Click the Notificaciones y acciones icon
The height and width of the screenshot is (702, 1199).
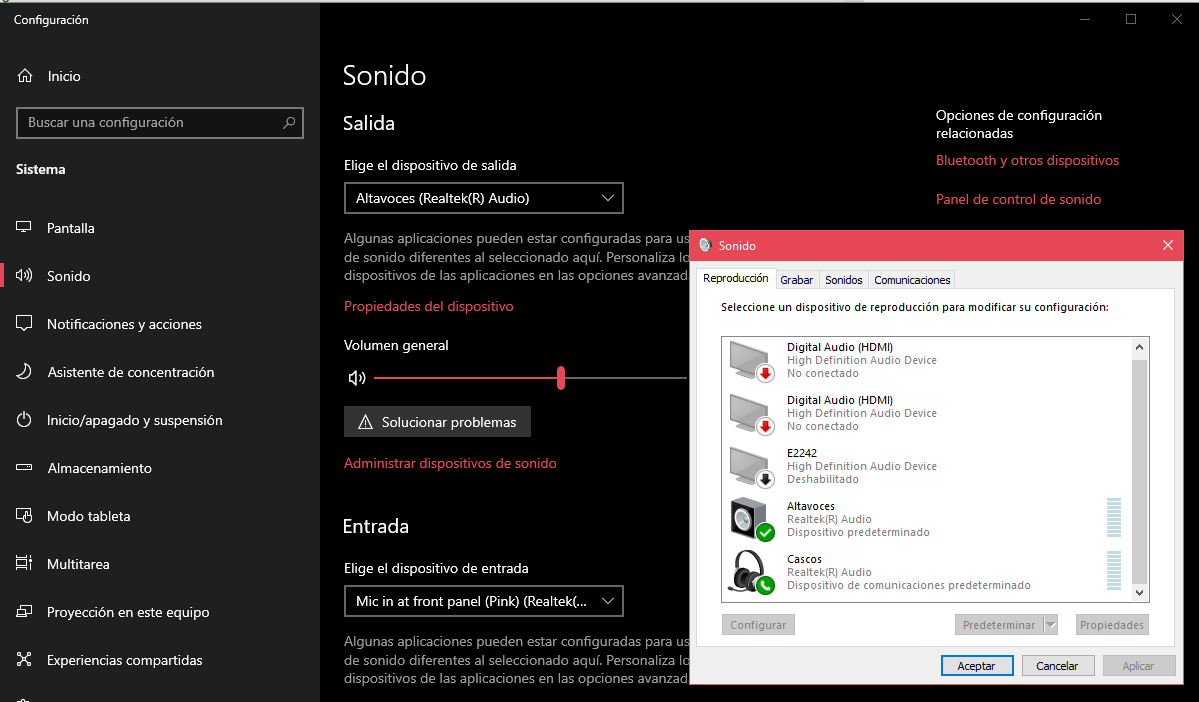[x=24, y=323]
